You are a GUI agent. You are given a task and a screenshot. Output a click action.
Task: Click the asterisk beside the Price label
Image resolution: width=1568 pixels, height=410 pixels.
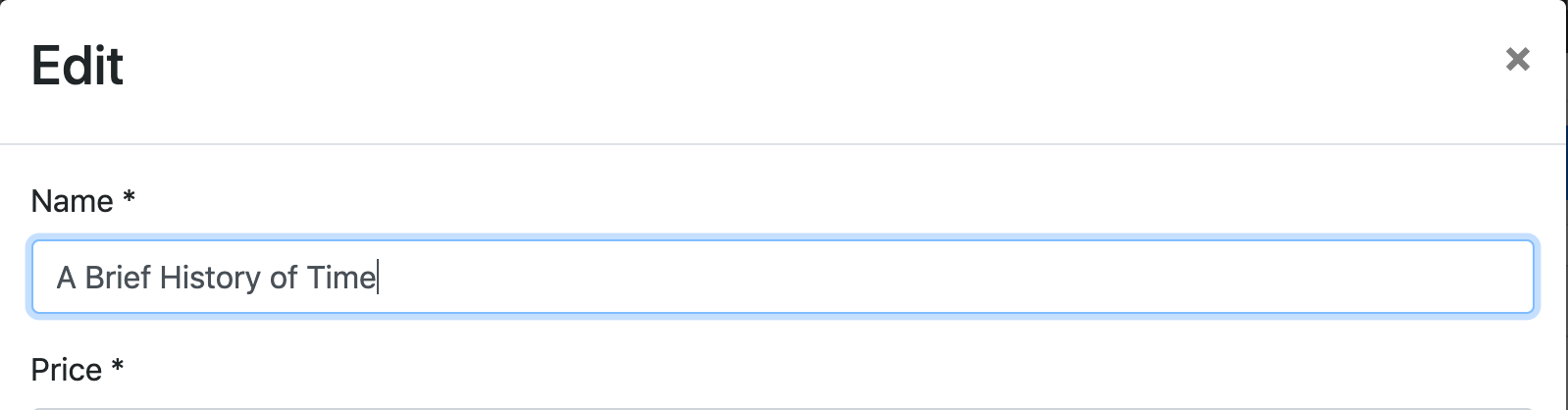(117, 368)
